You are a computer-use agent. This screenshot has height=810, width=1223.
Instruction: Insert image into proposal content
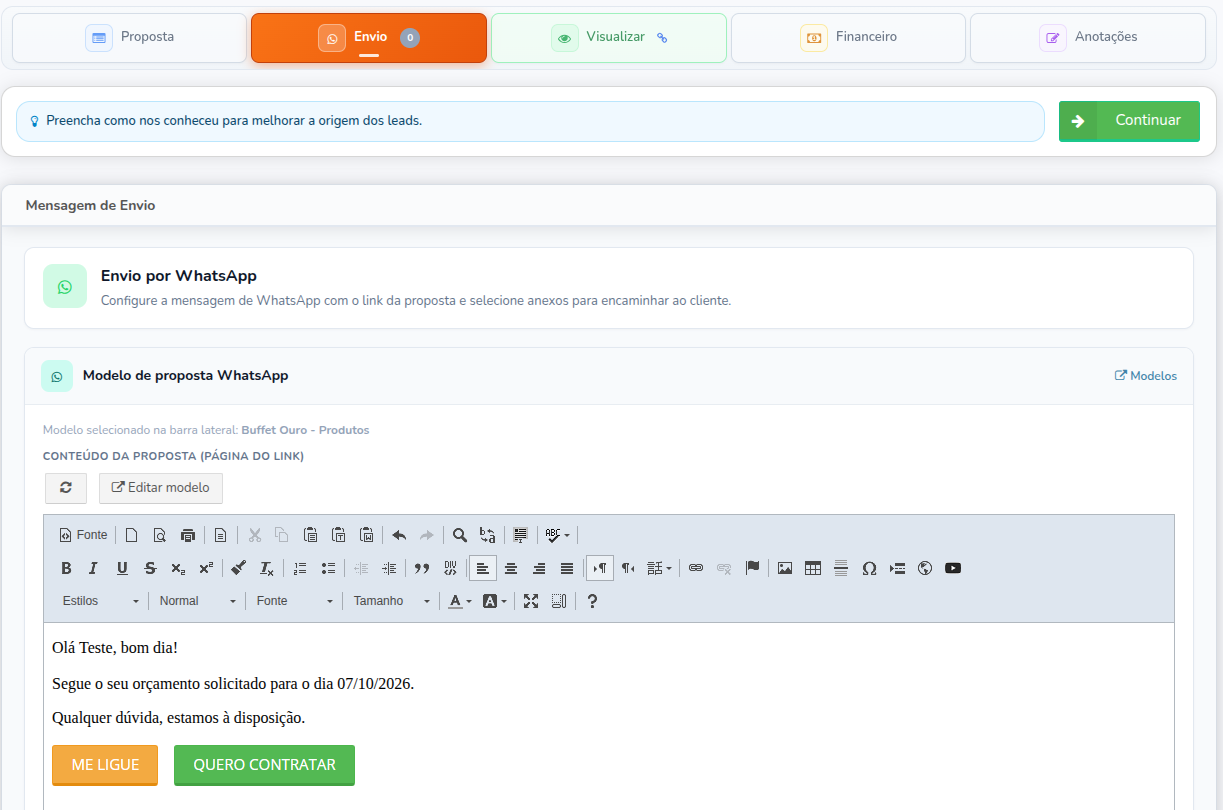point(785,568)
